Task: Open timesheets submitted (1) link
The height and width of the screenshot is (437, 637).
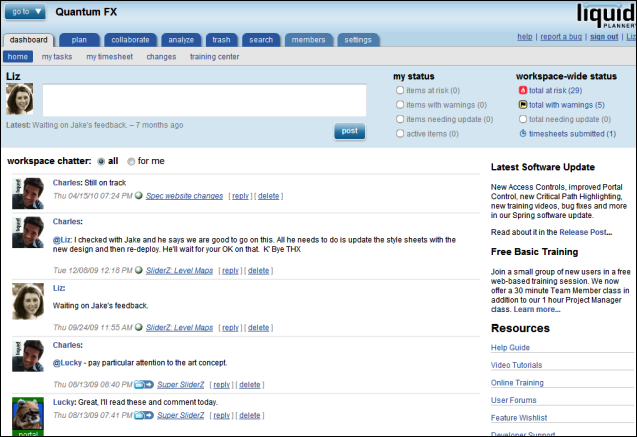Action: point(572,134)
